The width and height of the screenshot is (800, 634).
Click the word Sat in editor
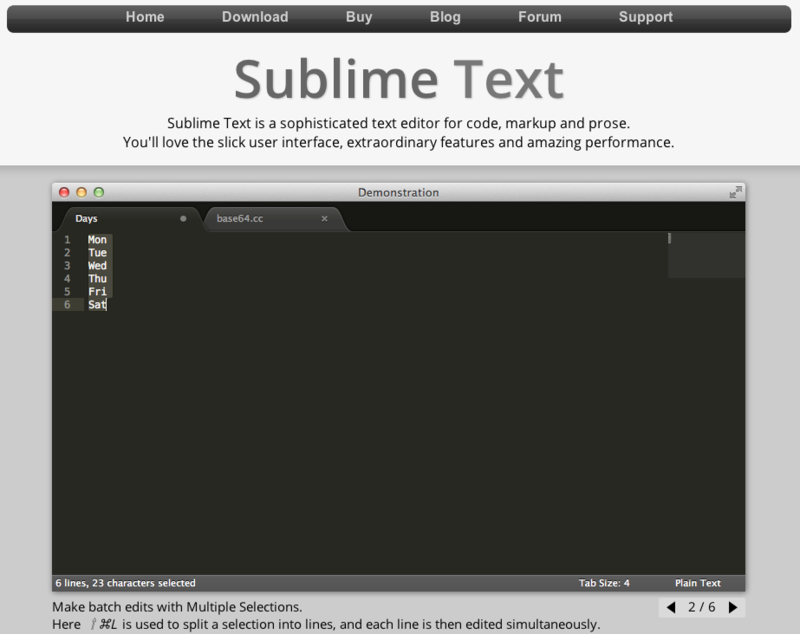(97, 305)
